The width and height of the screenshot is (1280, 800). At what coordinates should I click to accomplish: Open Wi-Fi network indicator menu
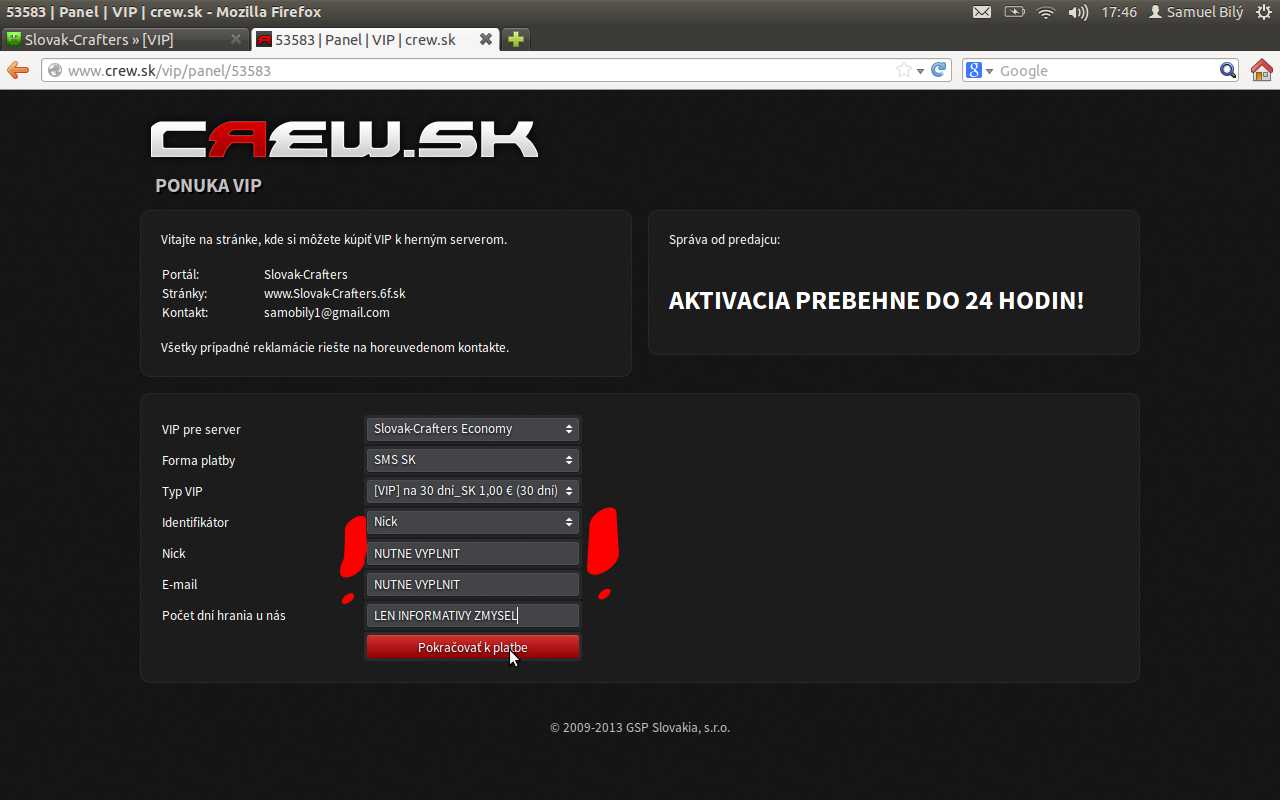click(1046, 12)
